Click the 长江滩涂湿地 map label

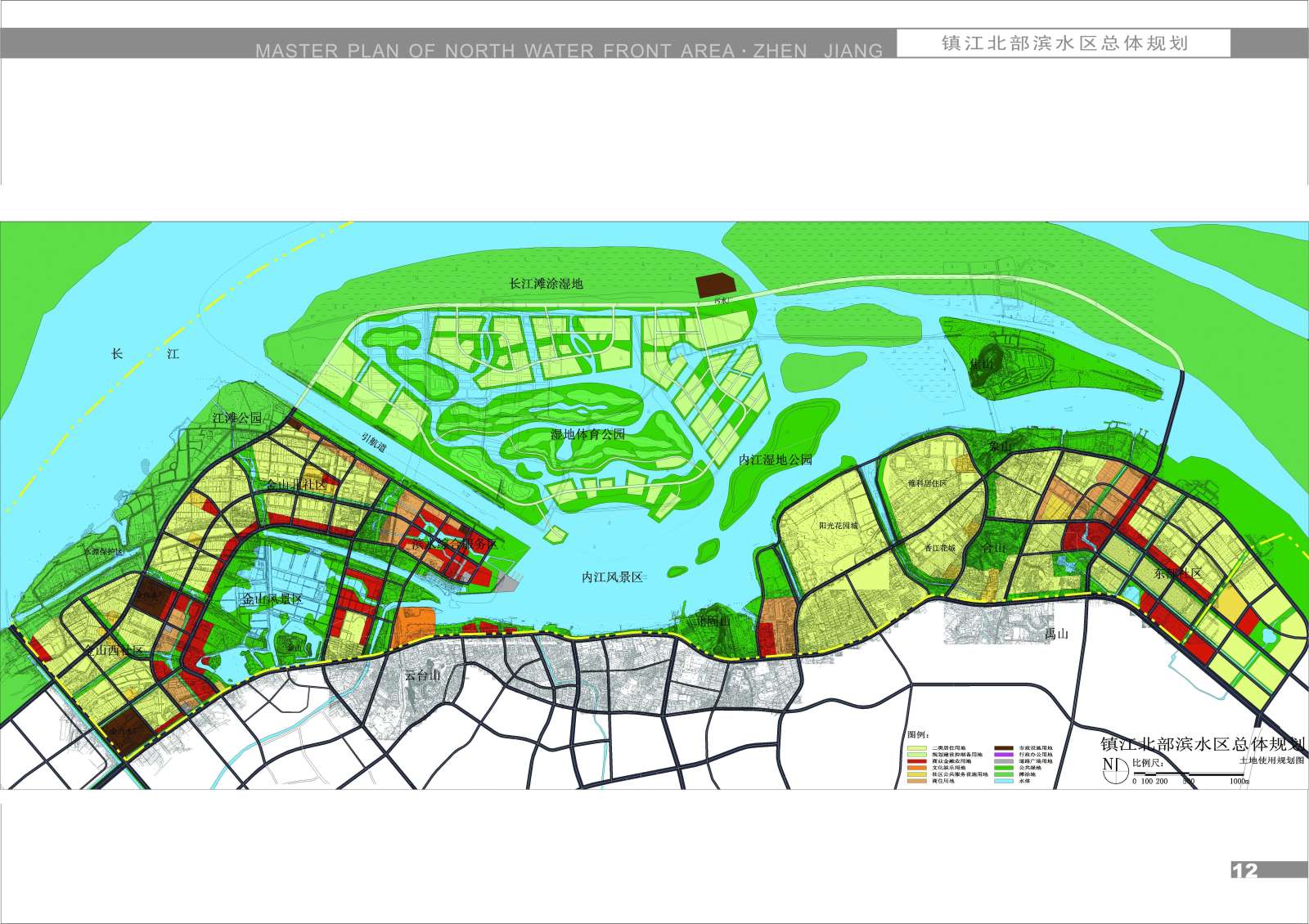547,284
